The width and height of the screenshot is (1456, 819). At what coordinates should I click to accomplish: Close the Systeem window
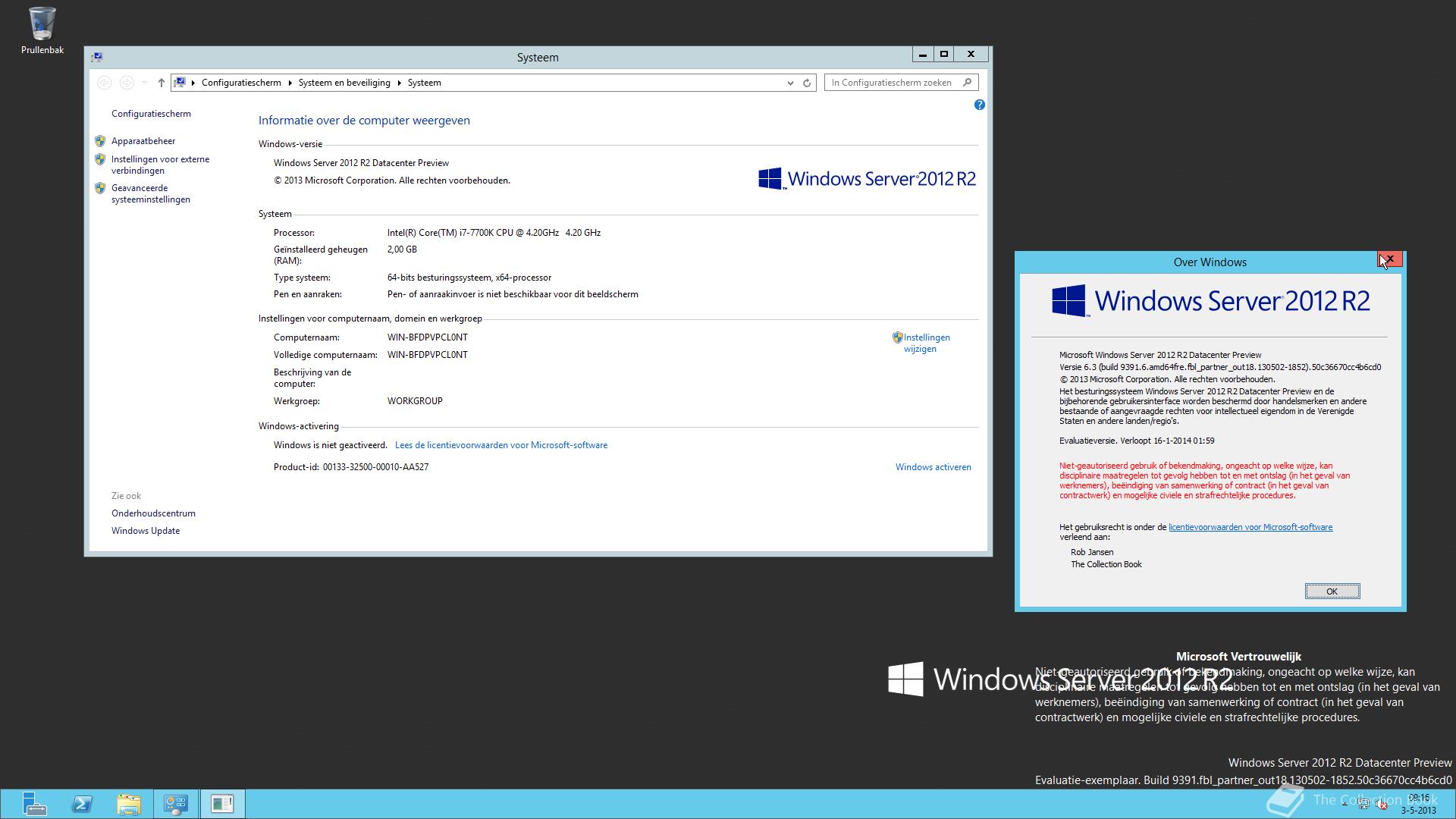(971, 55)
